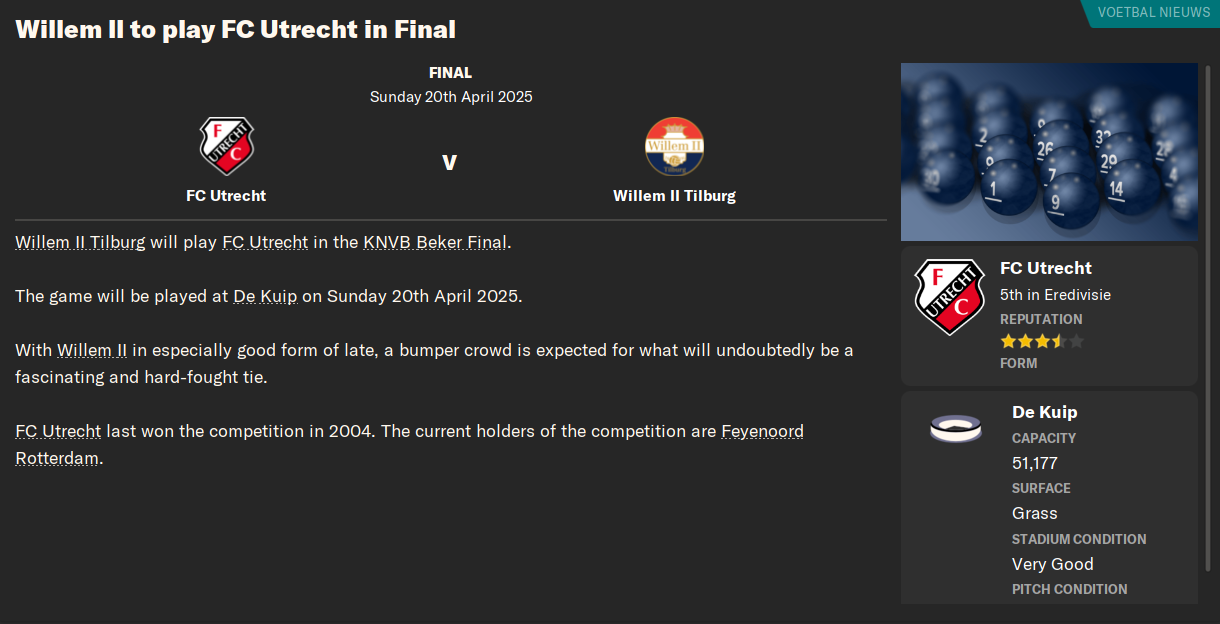The width and height of the screenshot is (1220, 624).
Task: Click the reputation star rating
Action: (1042, 341)
